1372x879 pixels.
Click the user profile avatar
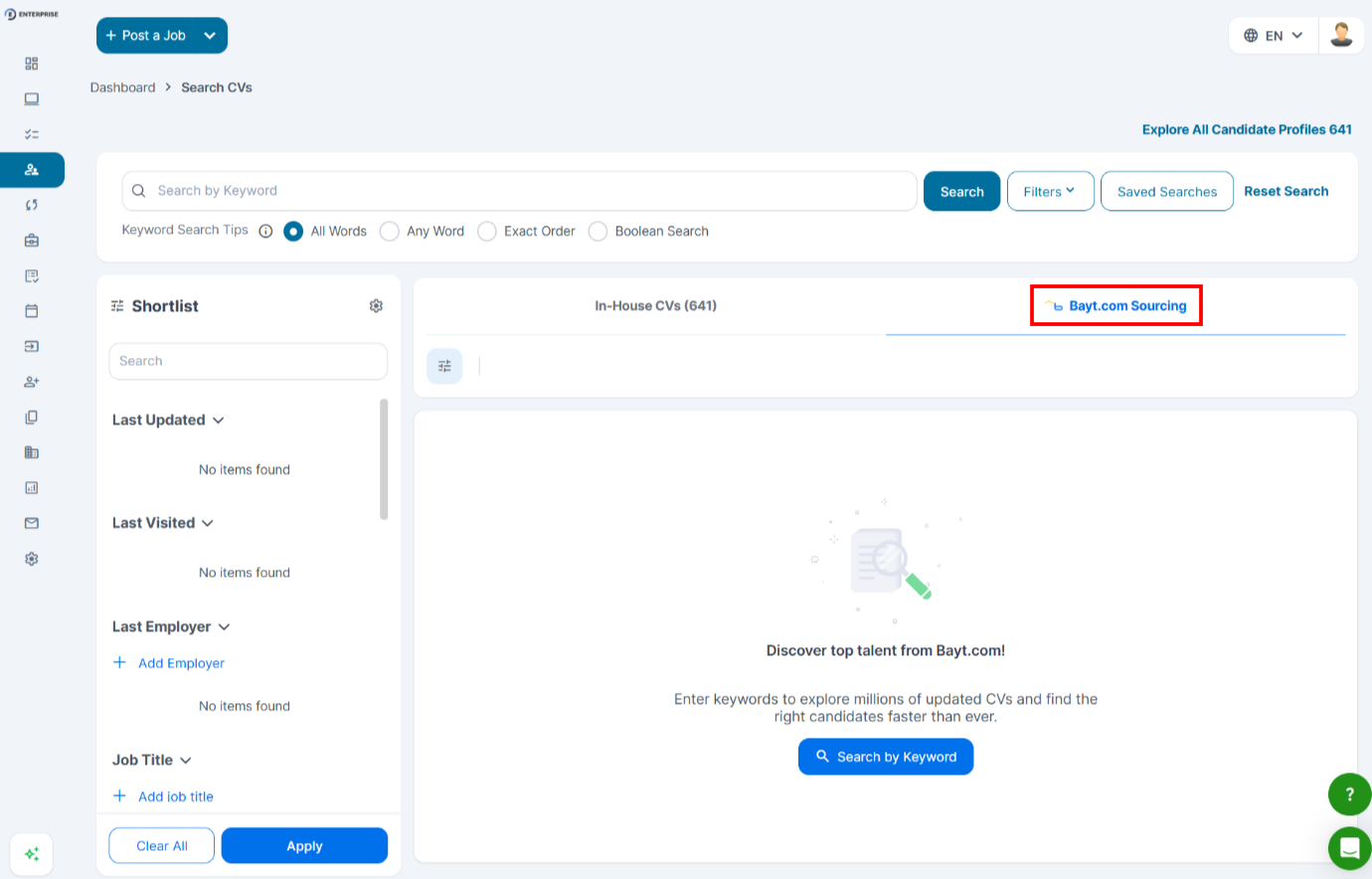(1341, 35)
